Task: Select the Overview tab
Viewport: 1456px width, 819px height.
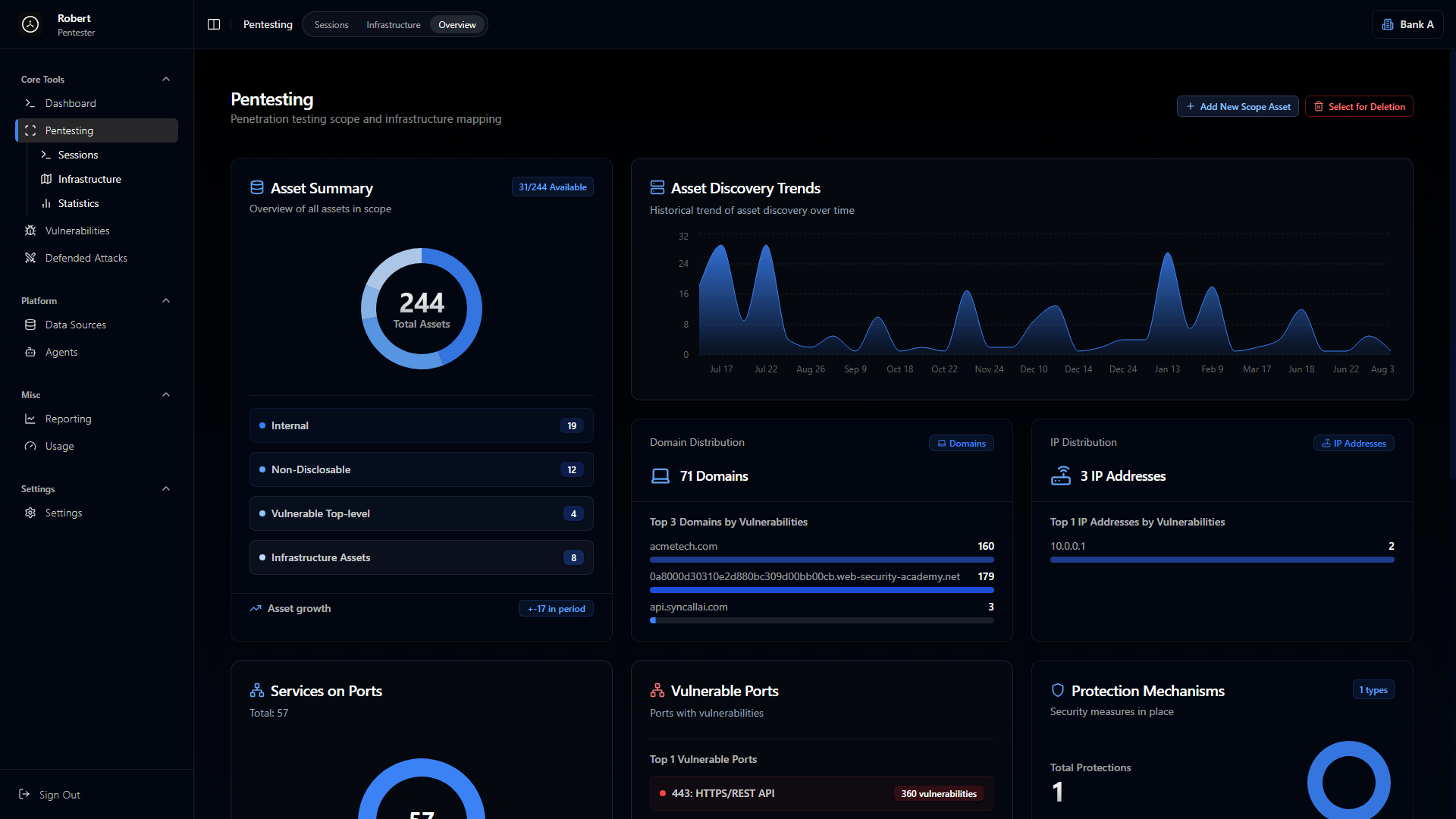Action: 457,24
